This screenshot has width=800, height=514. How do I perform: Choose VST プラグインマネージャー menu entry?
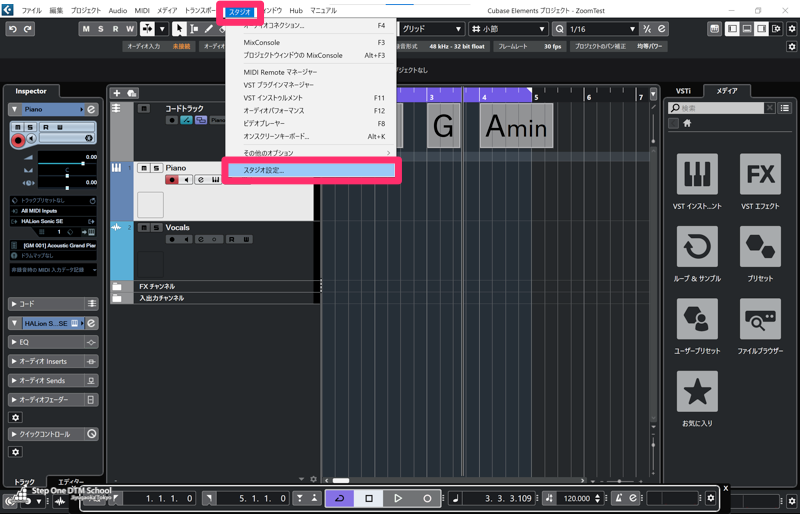(x=311, y=85)
